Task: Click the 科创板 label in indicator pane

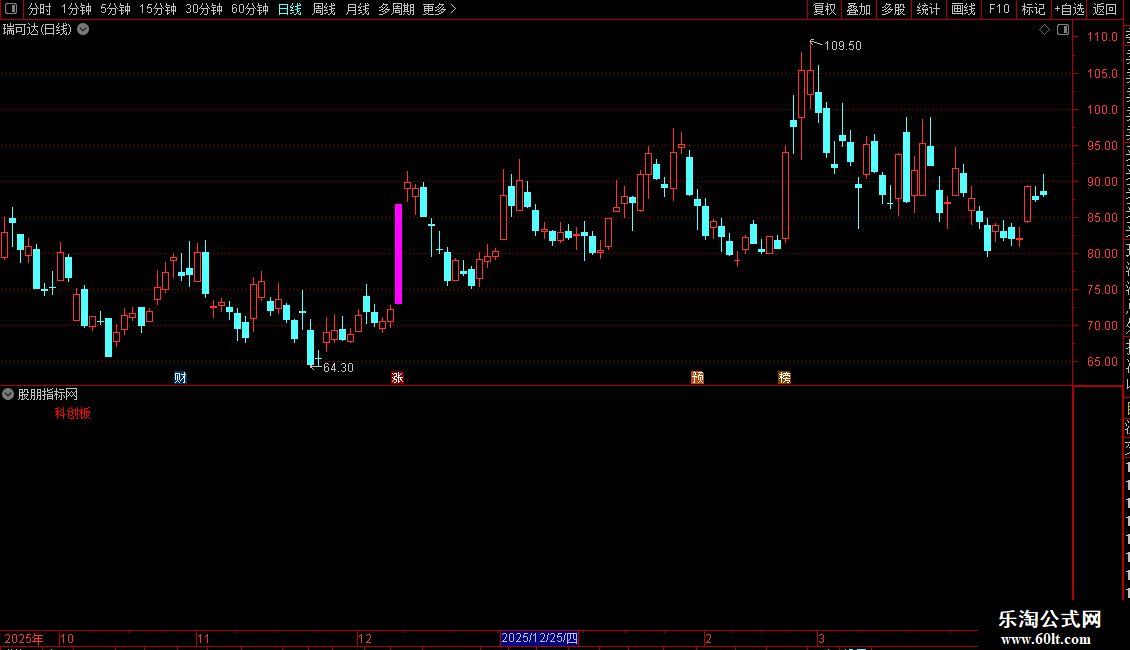Action: 73,414
